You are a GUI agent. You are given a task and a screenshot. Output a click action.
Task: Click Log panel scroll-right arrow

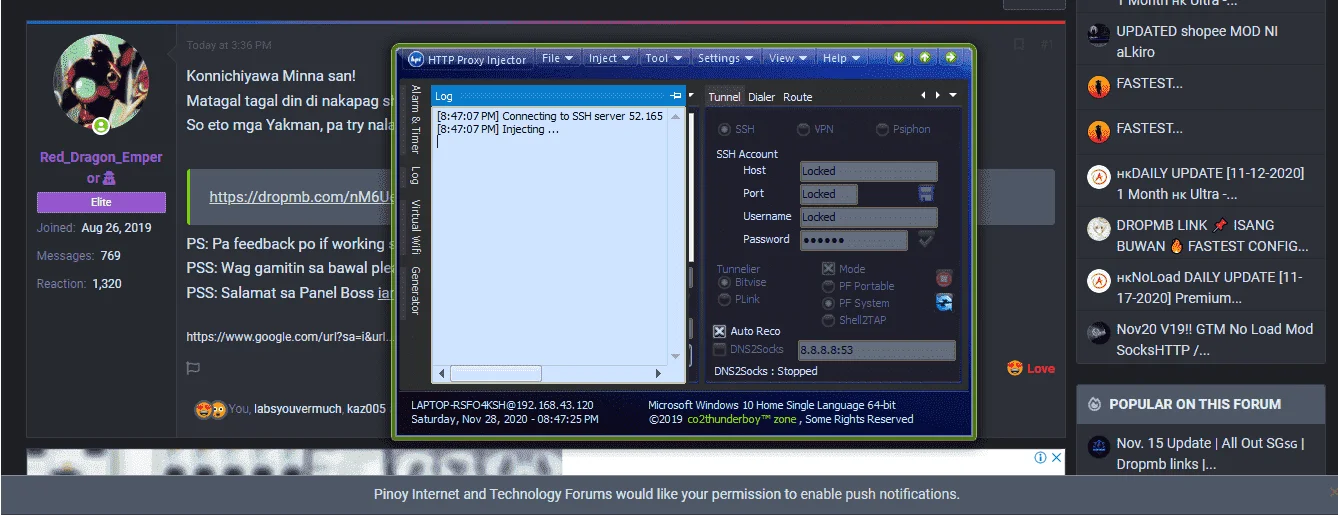tap(658, 373)
